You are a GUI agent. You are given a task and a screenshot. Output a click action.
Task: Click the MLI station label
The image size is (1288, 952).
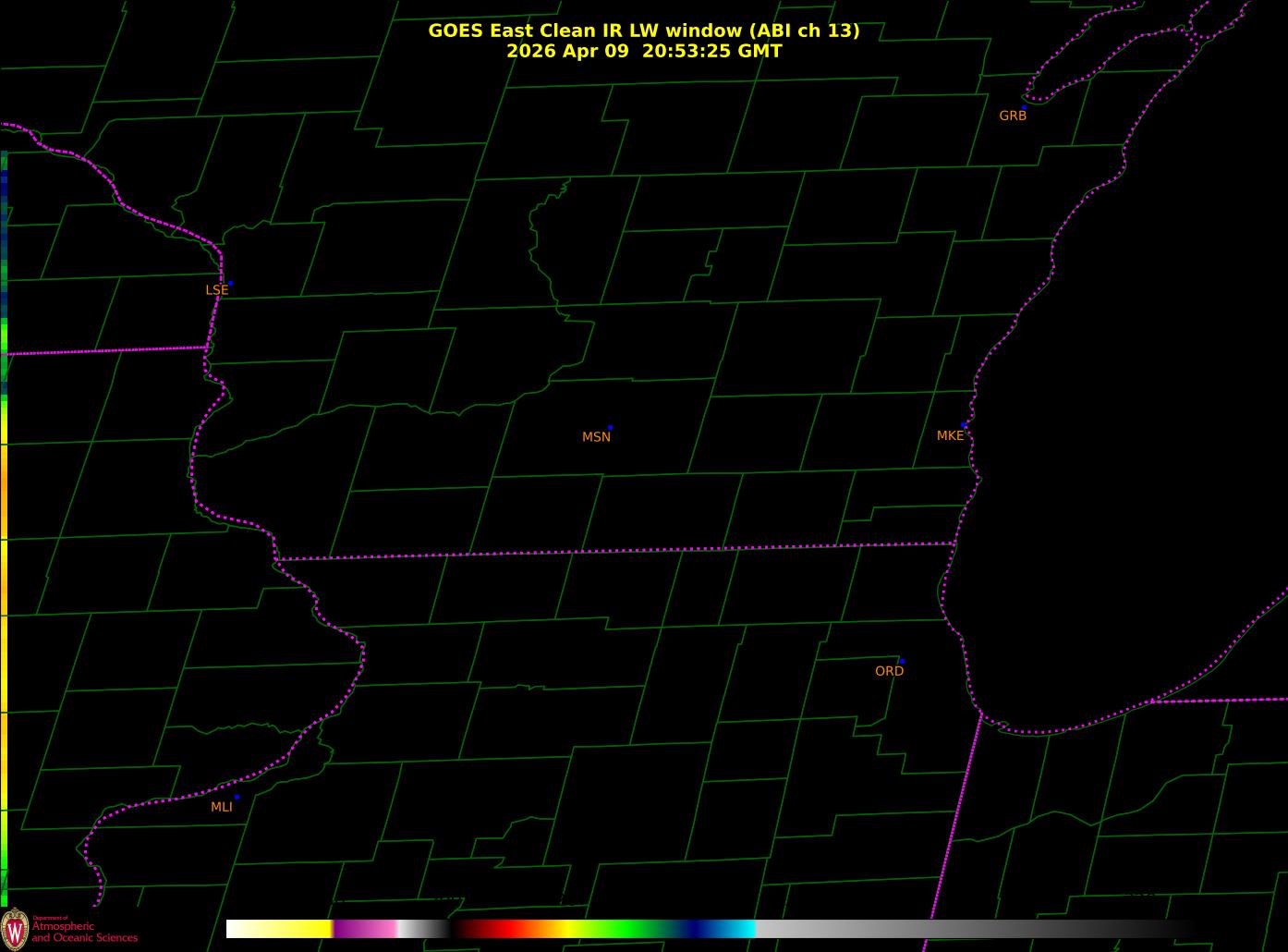(222, 807)
